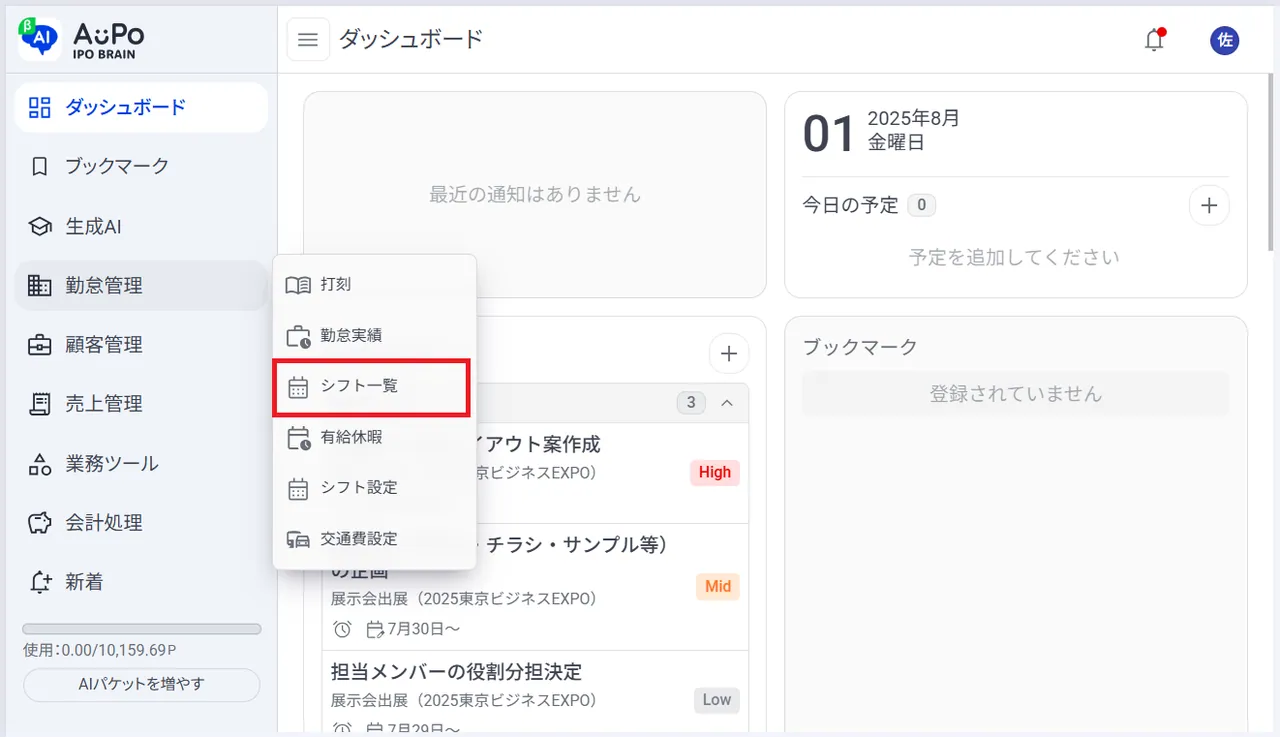Open 売上管理 in the sidebar
The image size is (1280, 737).
coord(141,404)
